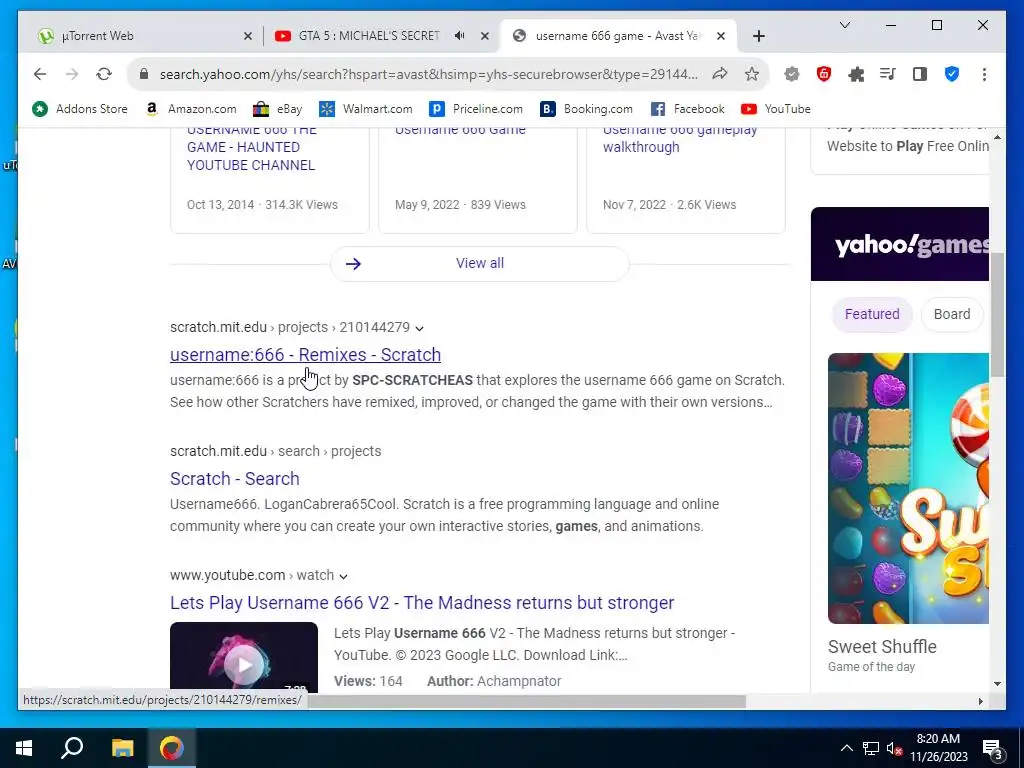1024x768 pixels.
Task: Switch to GTA 5 Michael's Secret tab
Action: click(369, 36)
